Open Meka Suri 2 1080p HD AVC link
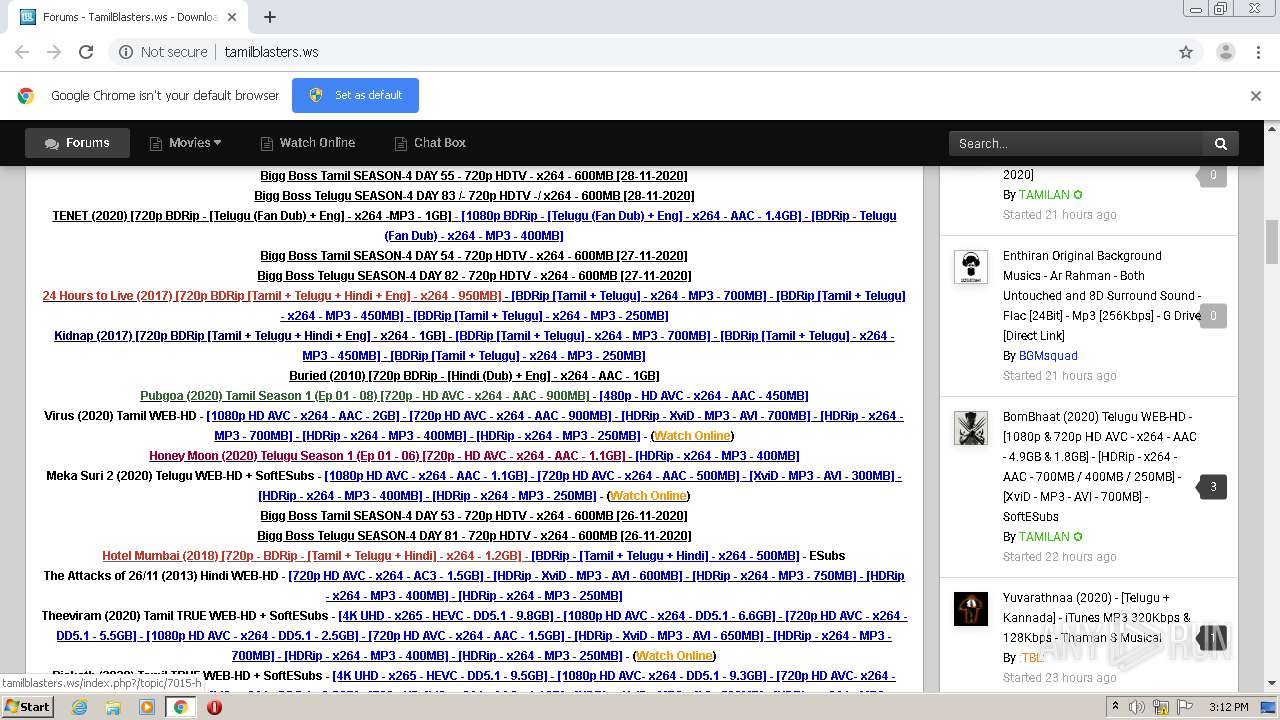 point(423,476)
